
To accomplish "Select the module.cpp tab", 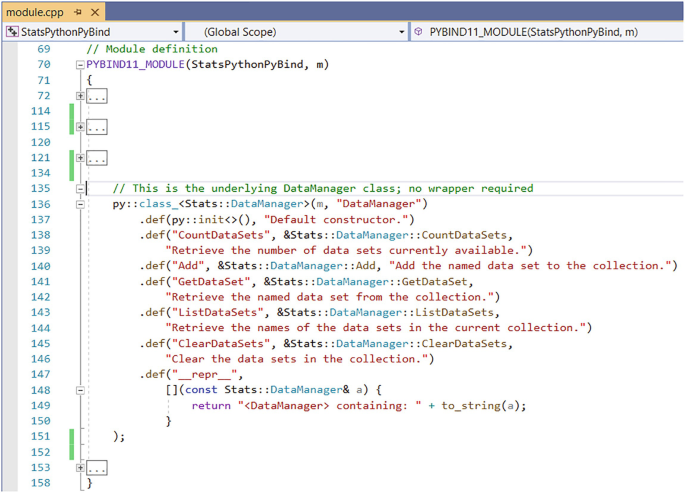I will click(x=34, y=12).
